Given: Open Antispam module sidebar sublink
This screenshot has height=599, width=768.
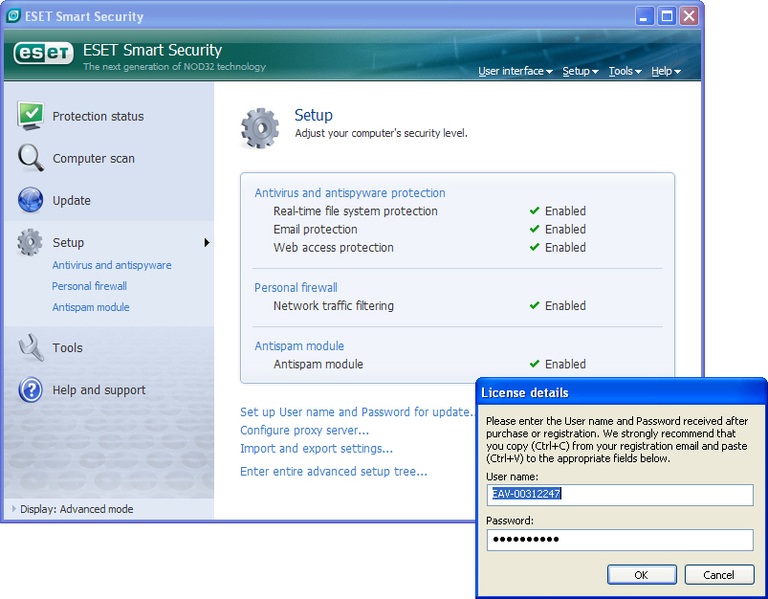Looking at the screenshot, I should point(91,307).
